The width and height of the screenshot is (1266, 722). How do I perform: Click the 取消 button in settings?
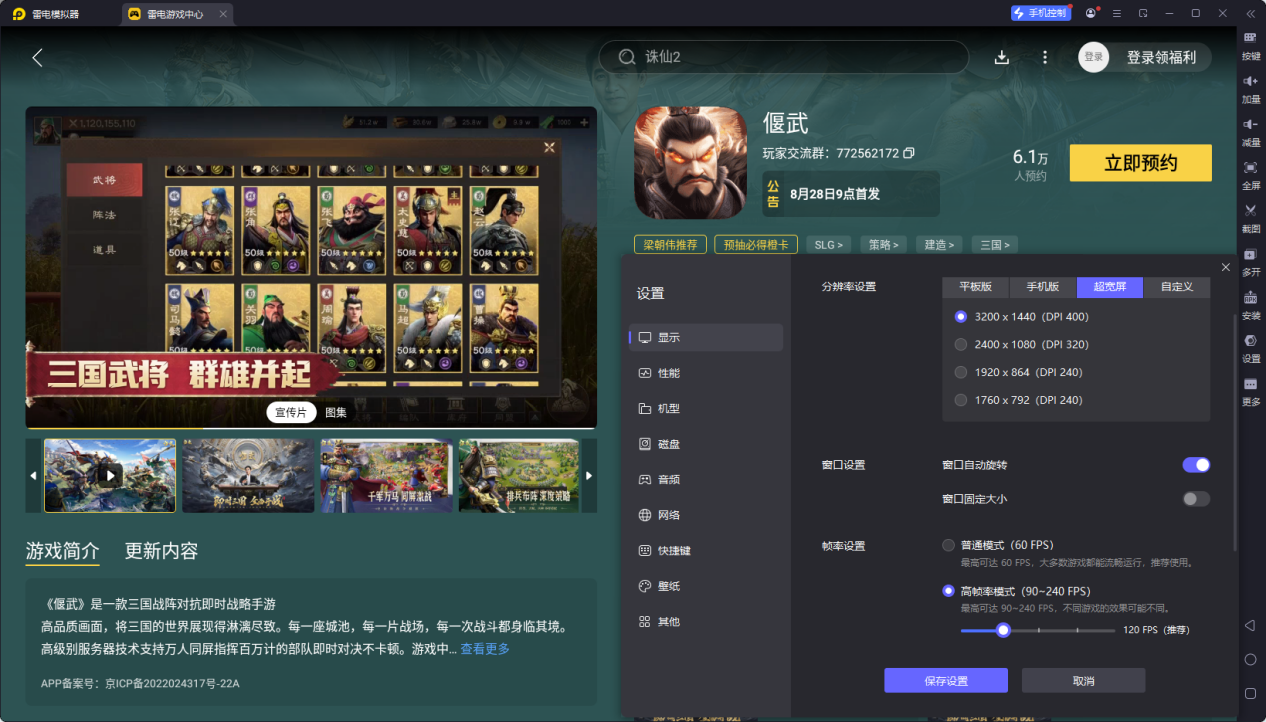(x=1083, y=681)
